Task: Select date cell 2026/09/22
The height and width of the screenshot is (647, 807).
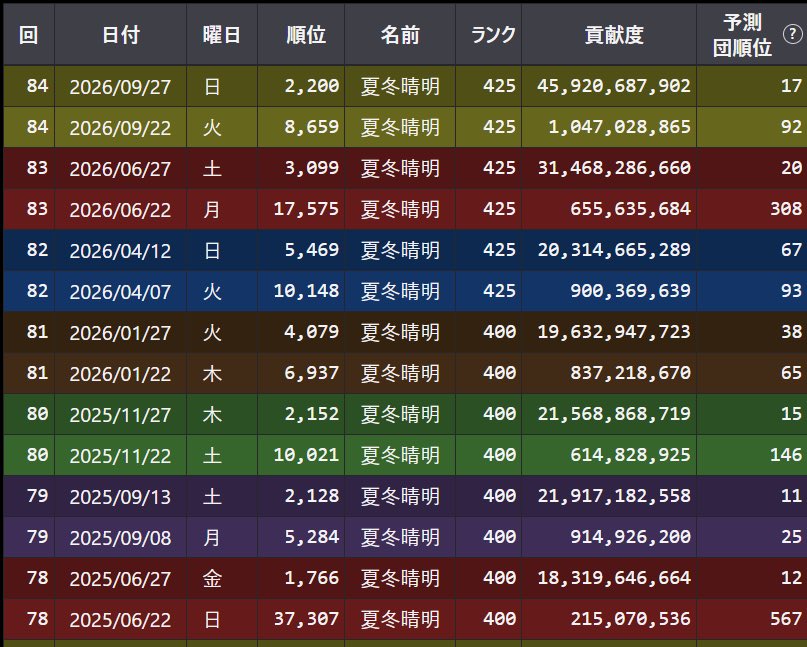Action: pyautogui.click(x=120, y=127)
